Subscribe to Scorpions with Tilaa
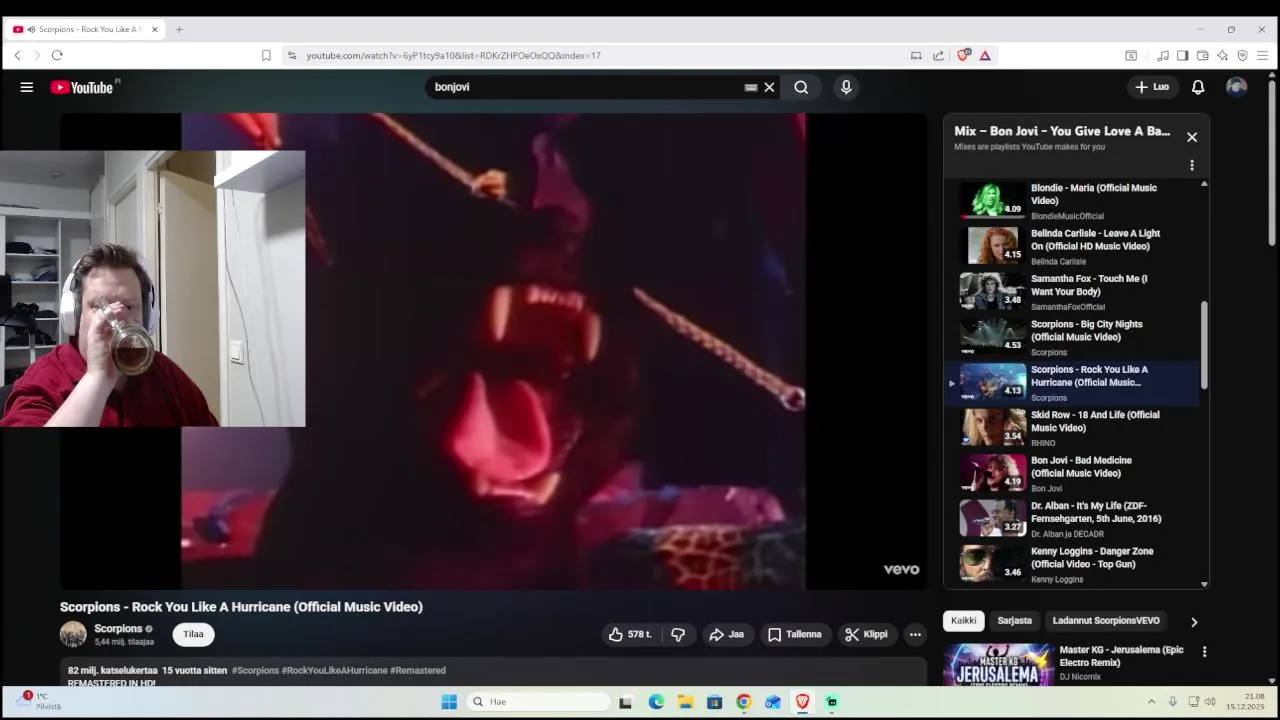 193,634
